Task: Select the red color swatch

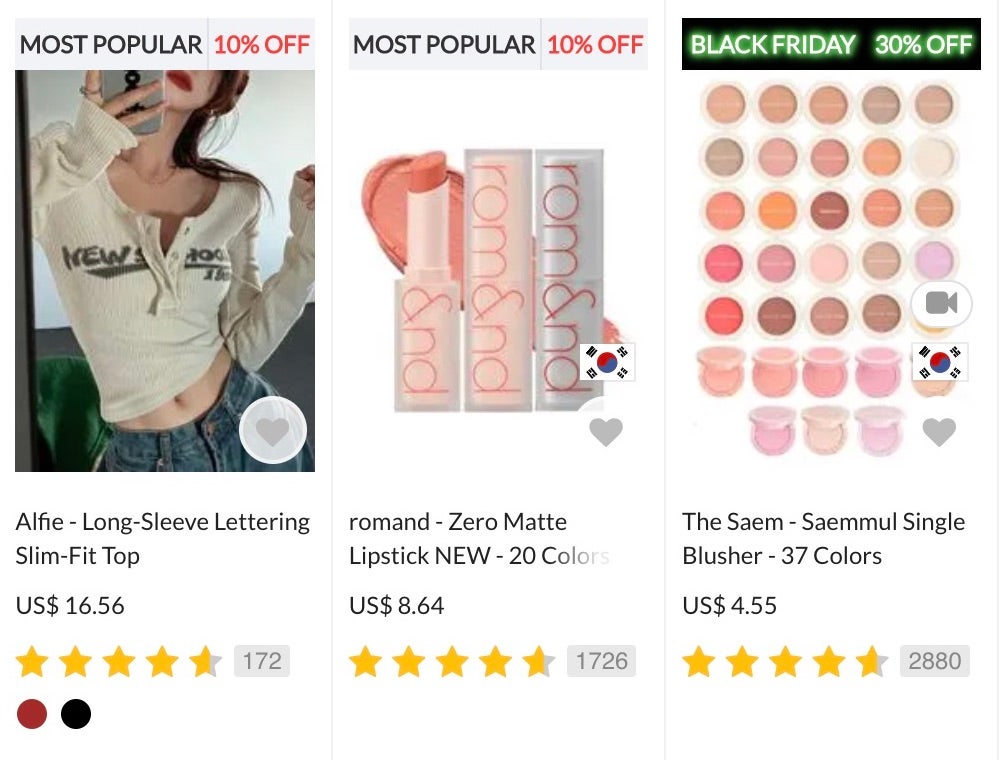Action: [x=32, y=714]
